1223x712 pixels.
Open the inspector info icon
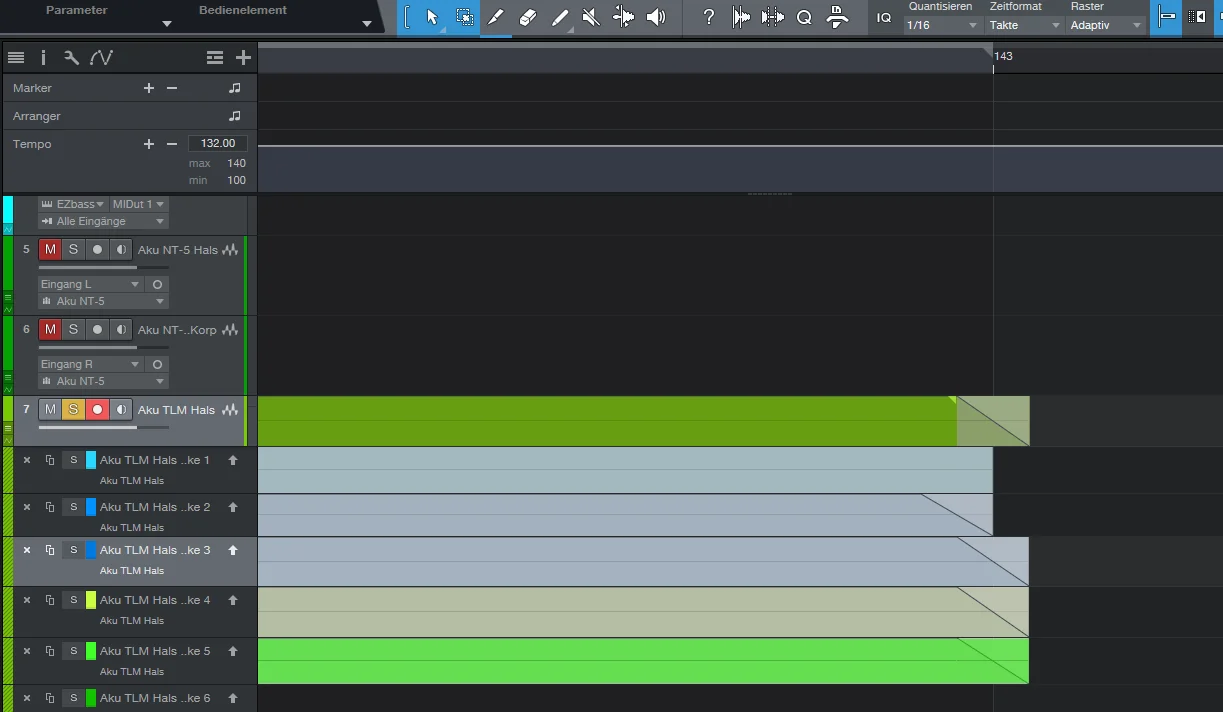click(x=43, y=58)
